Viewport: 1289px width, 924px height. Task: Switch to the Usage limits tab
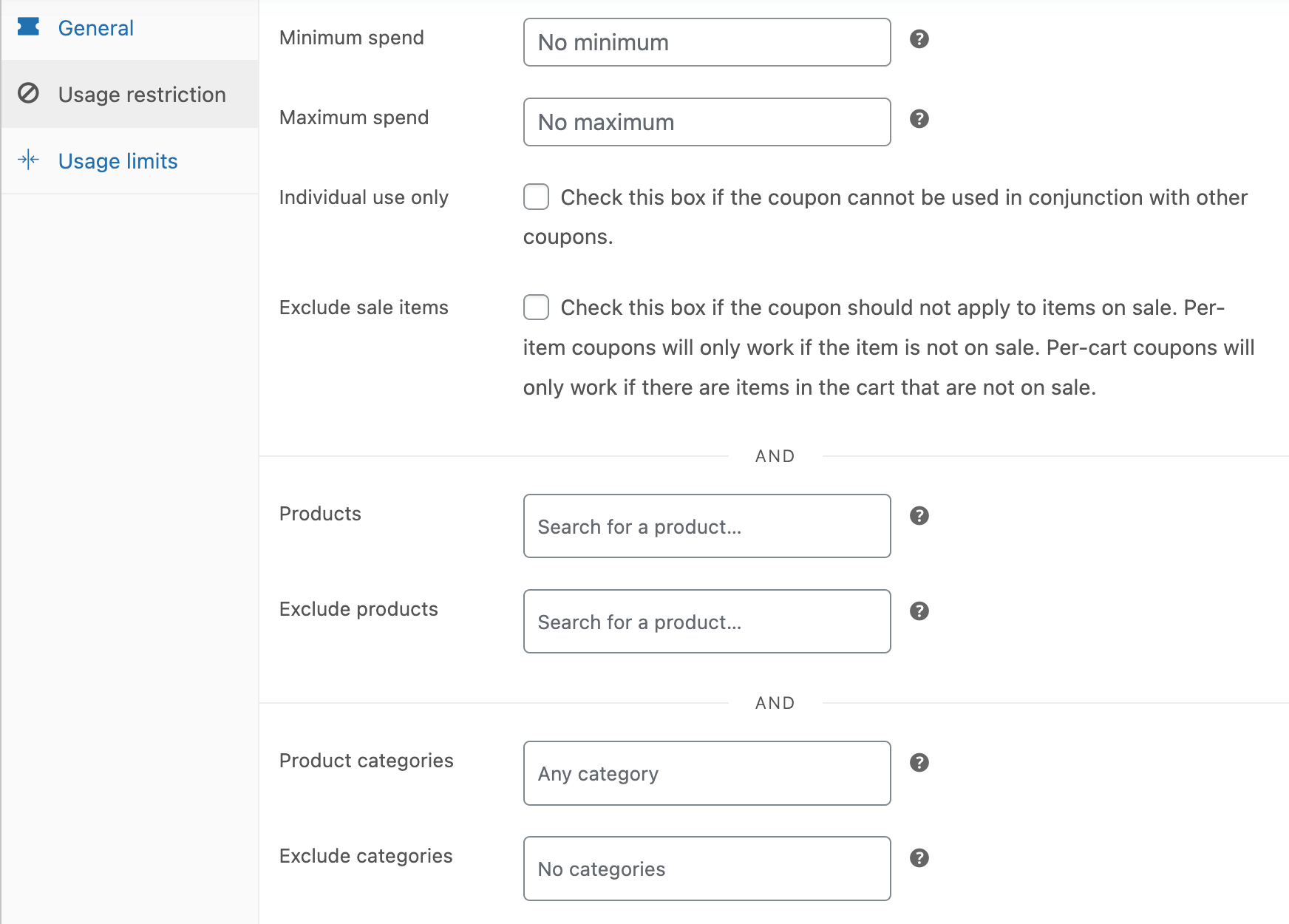[118, 160]
